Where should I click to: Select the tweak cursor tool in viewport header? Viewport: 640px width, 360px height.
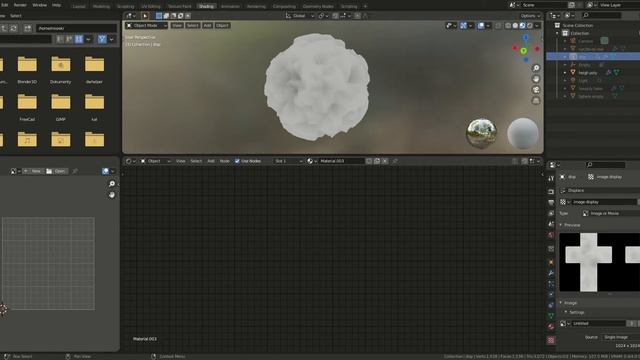click(x=145, y=16)
